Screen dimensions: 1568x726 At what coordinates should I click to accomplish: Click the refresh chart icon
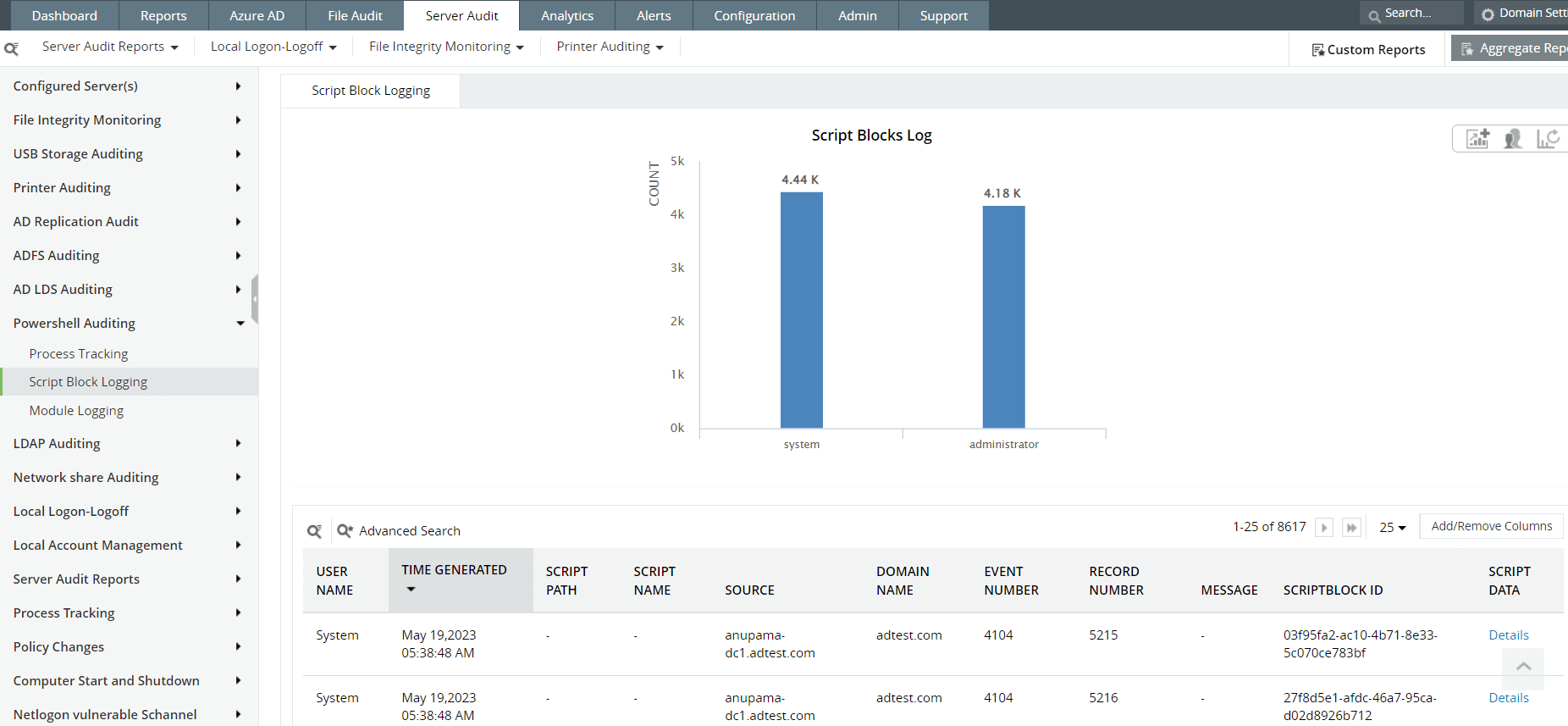tap(1548, 138)
